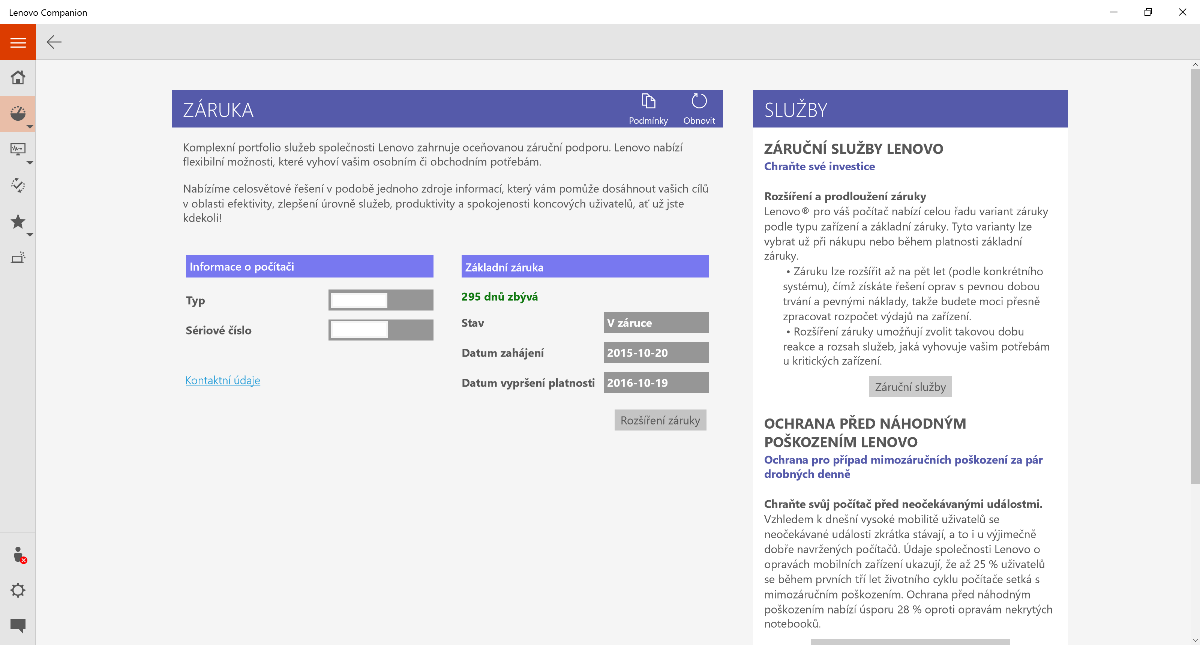Click the Záruční služby button

click(x=909, y=387)
